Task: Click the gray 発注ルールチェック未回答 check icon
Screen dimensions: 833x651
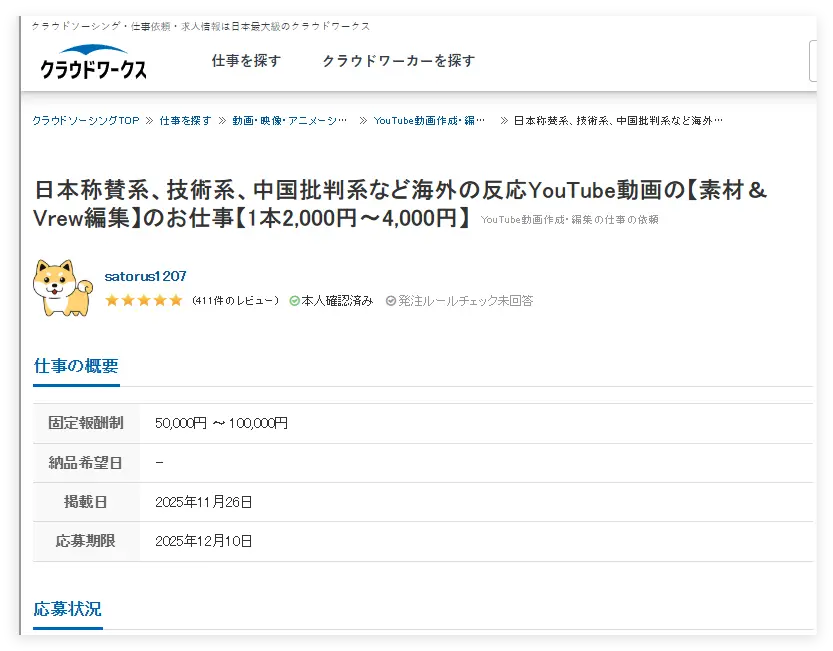Action: [391, 301]
